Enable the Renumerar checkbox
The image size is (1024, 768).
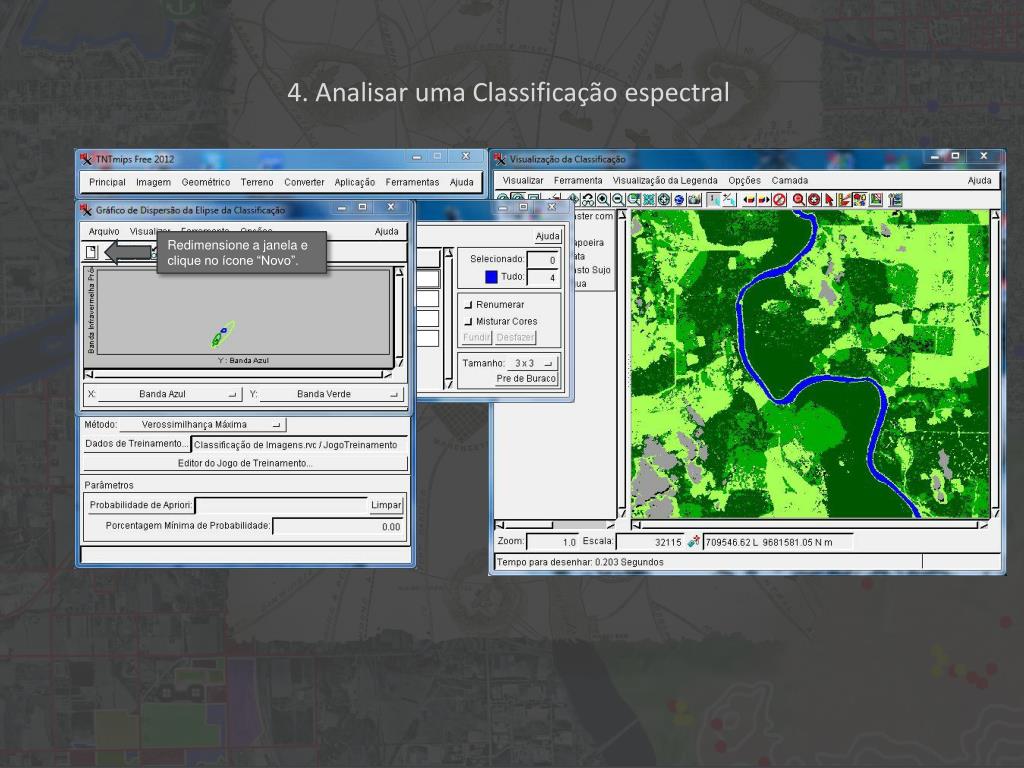coord(468,305)
